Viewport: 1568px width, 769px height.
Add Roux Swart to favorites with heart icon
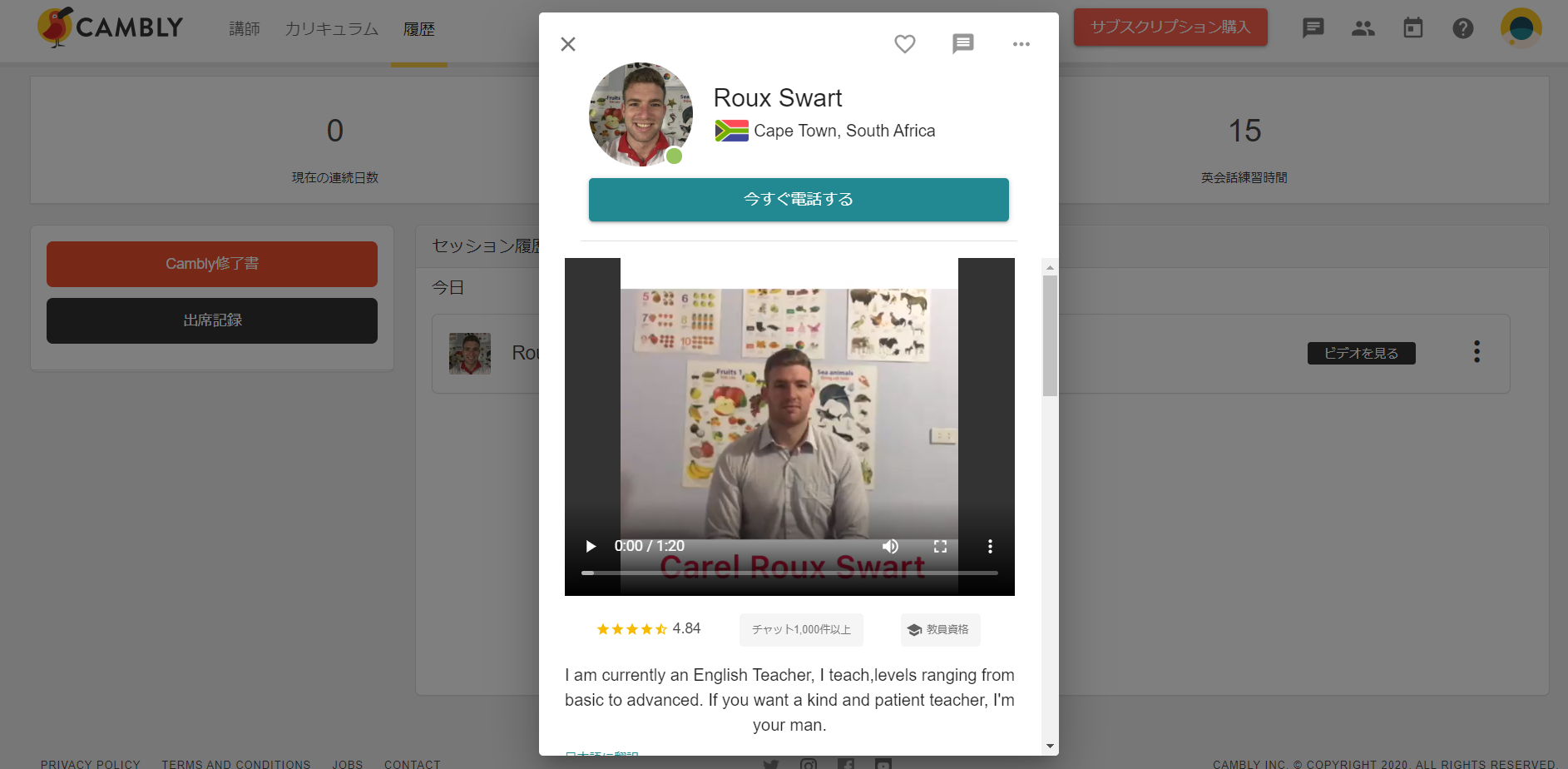[x=904, y=44]
